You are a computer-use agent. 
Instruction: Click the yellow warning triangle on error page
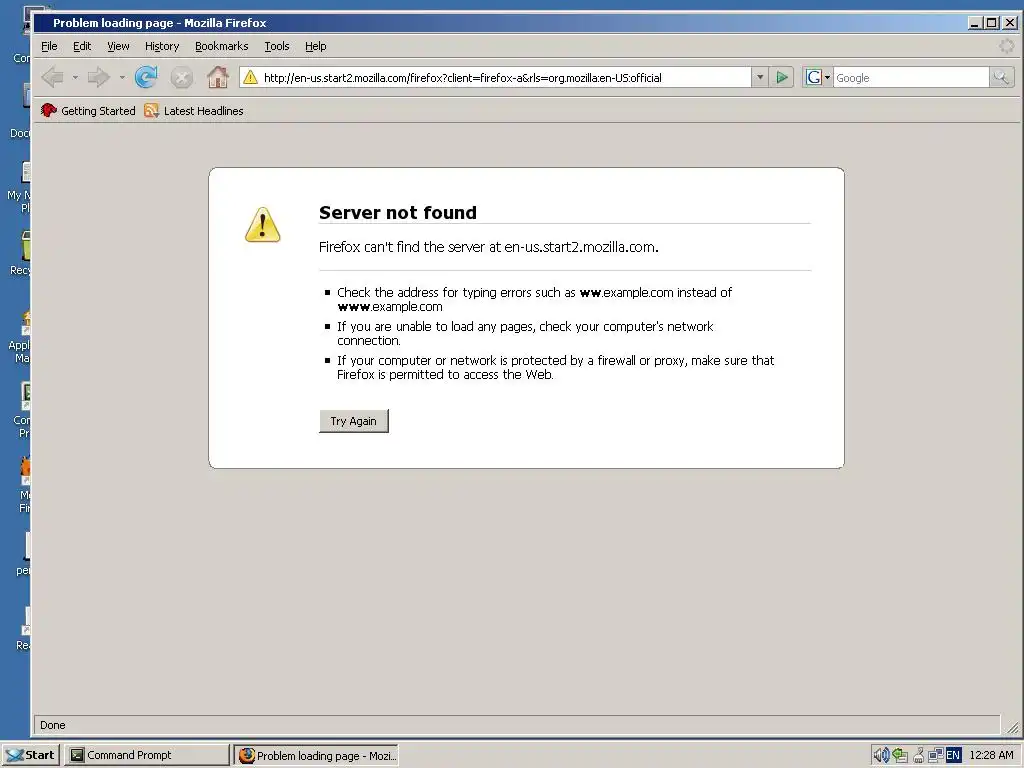click(263, 225)
